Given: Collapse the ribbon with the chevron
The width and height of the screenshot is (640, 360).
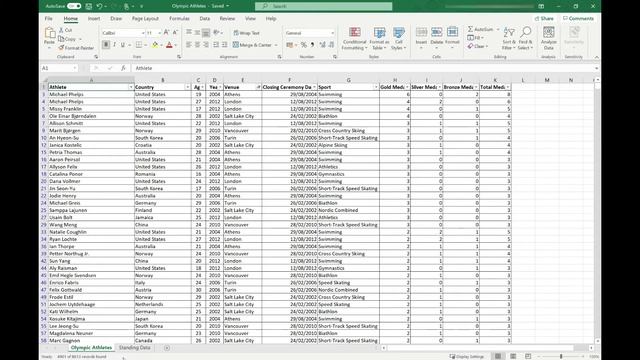Looking at the screenshot, I should [596, 57].
